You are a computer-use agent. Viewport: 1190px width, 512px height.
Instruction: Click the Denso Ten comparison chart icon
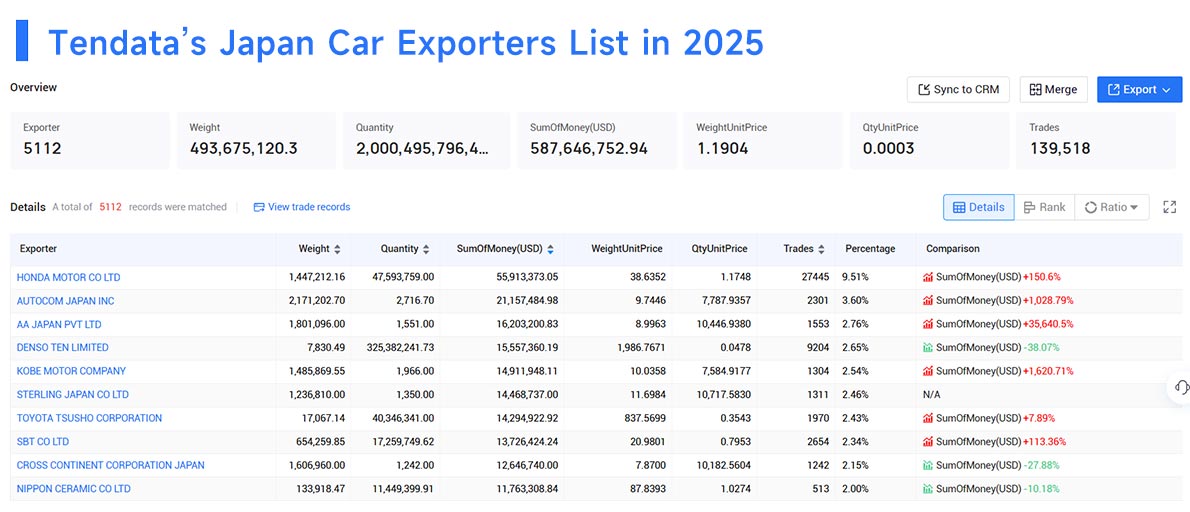(927, 347)
